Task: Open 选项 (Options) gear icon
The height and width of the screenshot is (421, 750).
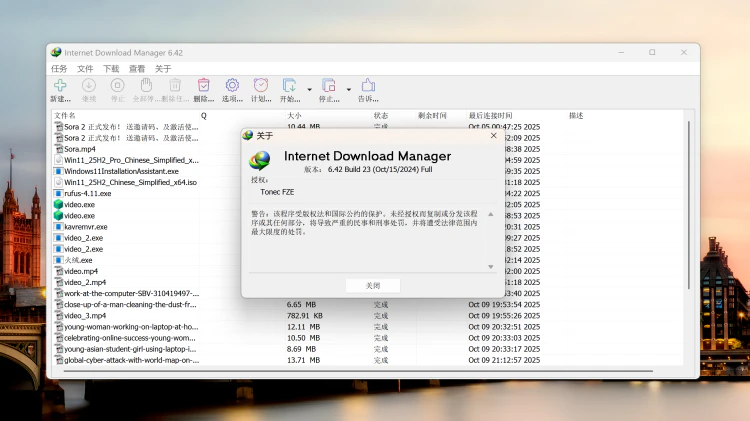Action: coord(232,87)
